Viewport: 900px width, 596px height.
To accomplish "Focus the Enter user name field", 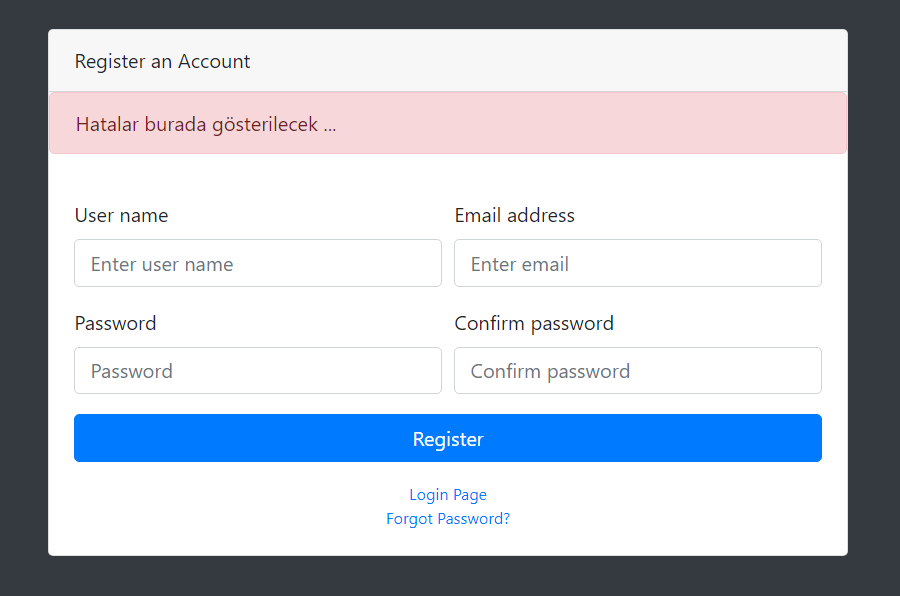I will click(x=258, y=263).
